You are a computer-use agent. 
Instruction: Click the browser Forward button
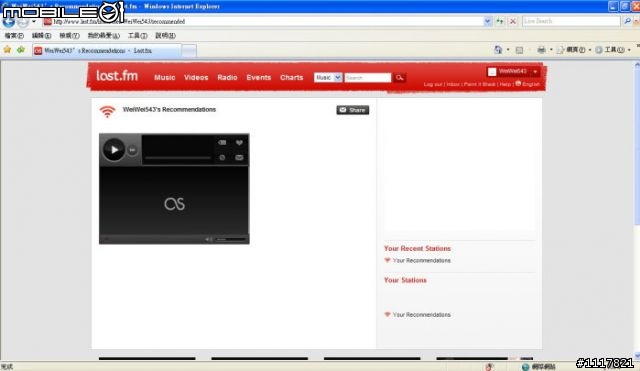coord(24,22)
